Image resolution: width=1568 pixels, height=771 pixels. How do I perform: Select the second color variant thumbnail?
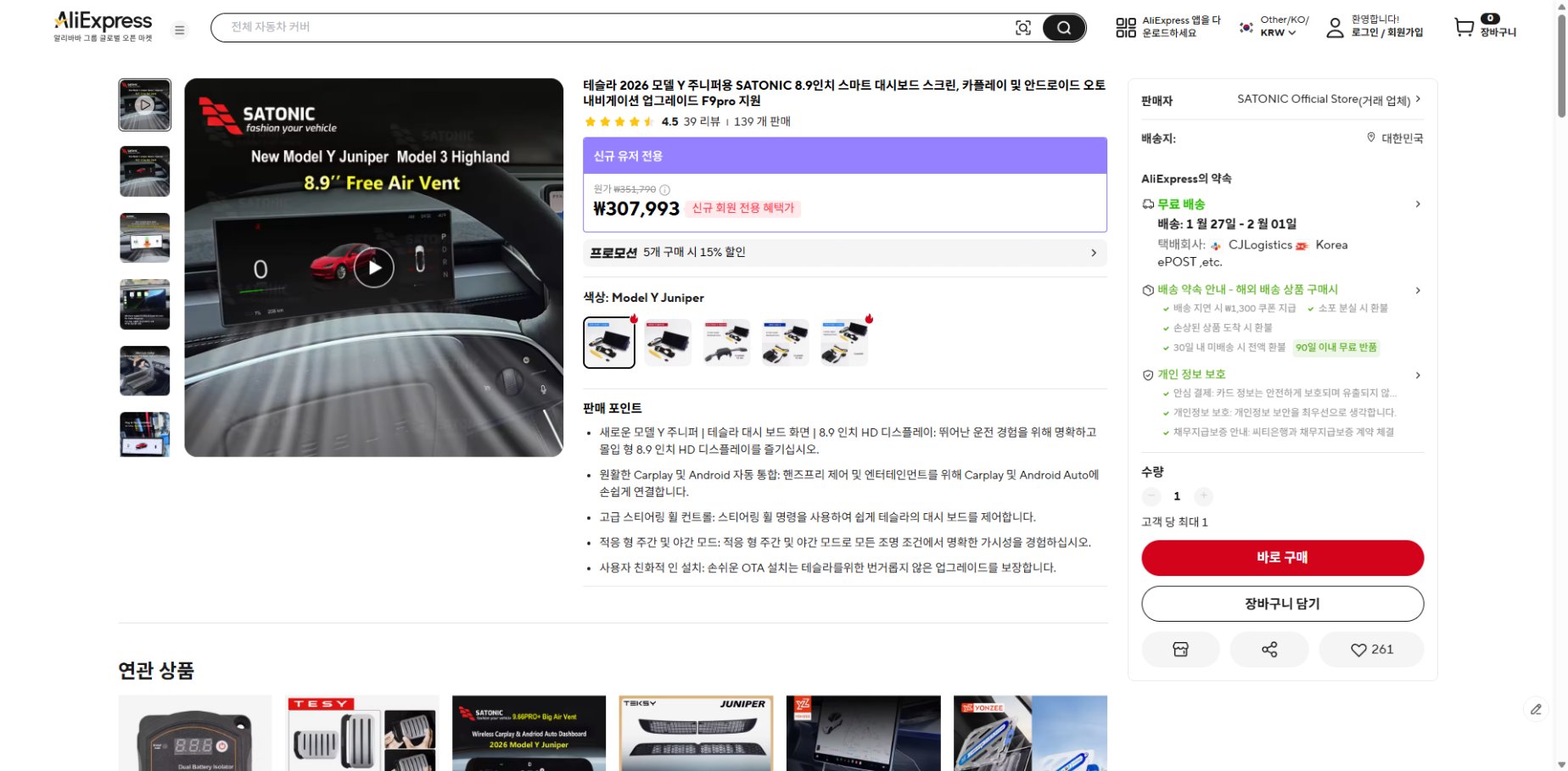(x=668, y=342)
